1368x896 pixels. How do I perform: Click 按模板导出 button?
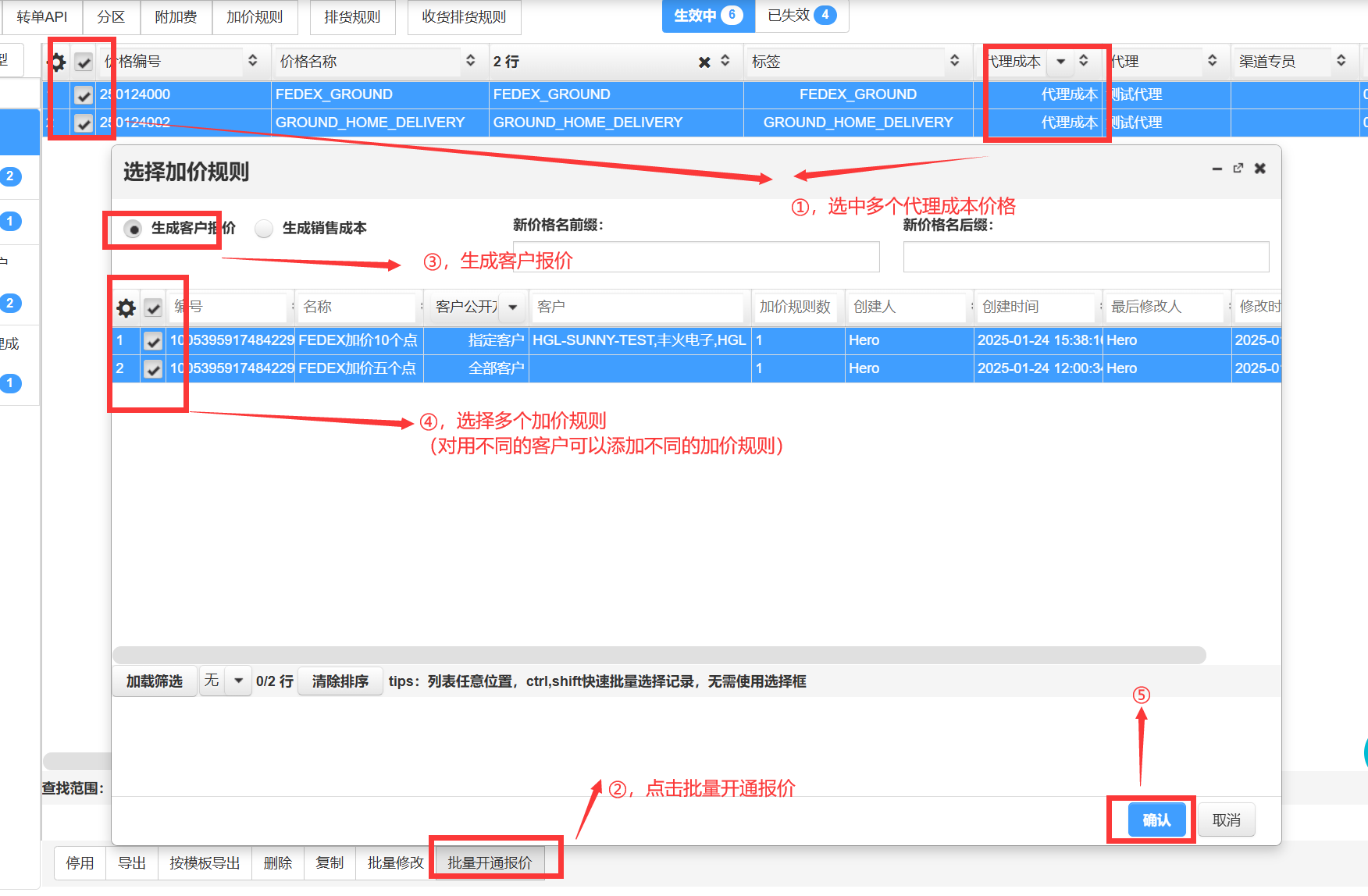tap(205, 862)
